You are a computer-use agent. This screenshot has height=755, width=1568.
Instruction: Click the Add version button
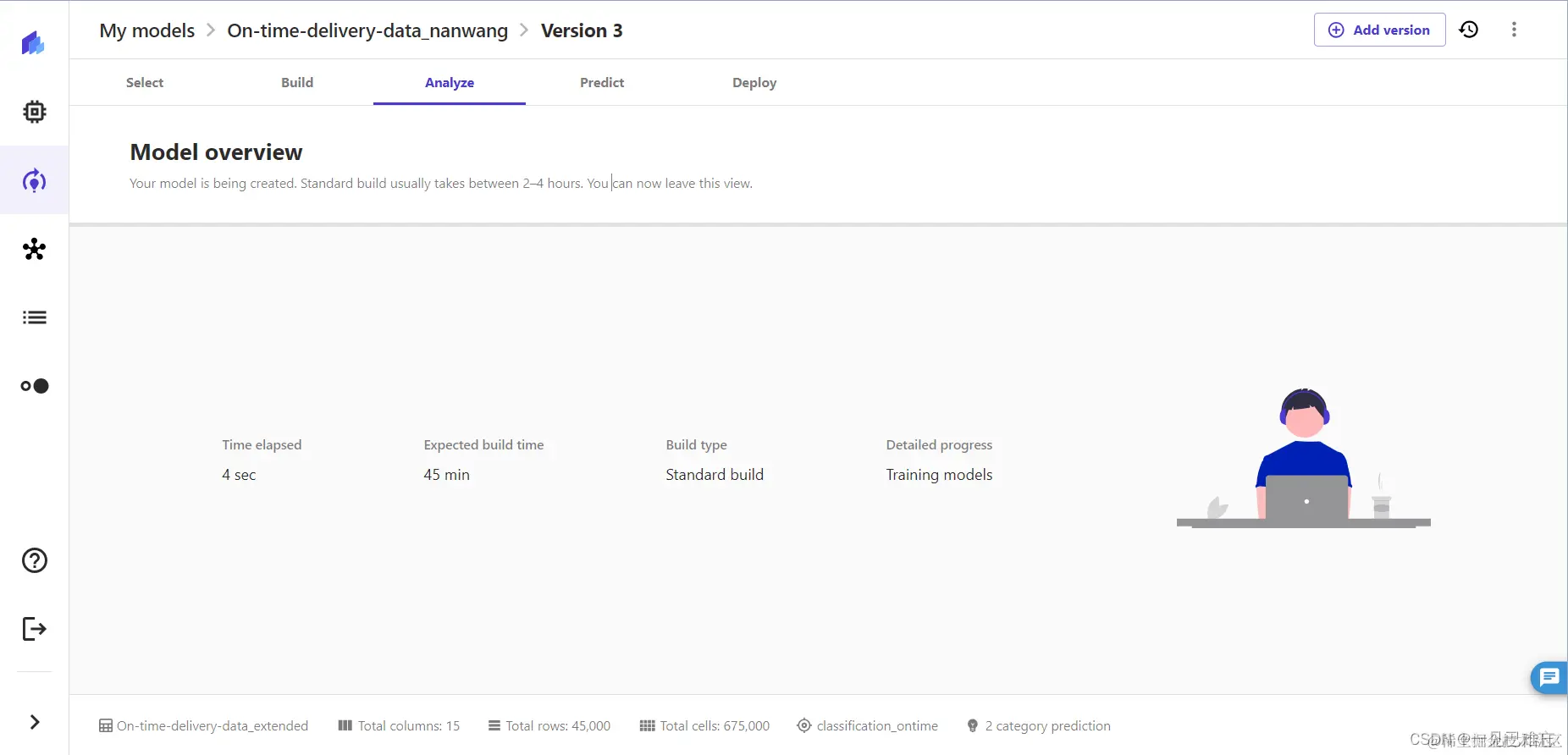(x=1379, y=30)
